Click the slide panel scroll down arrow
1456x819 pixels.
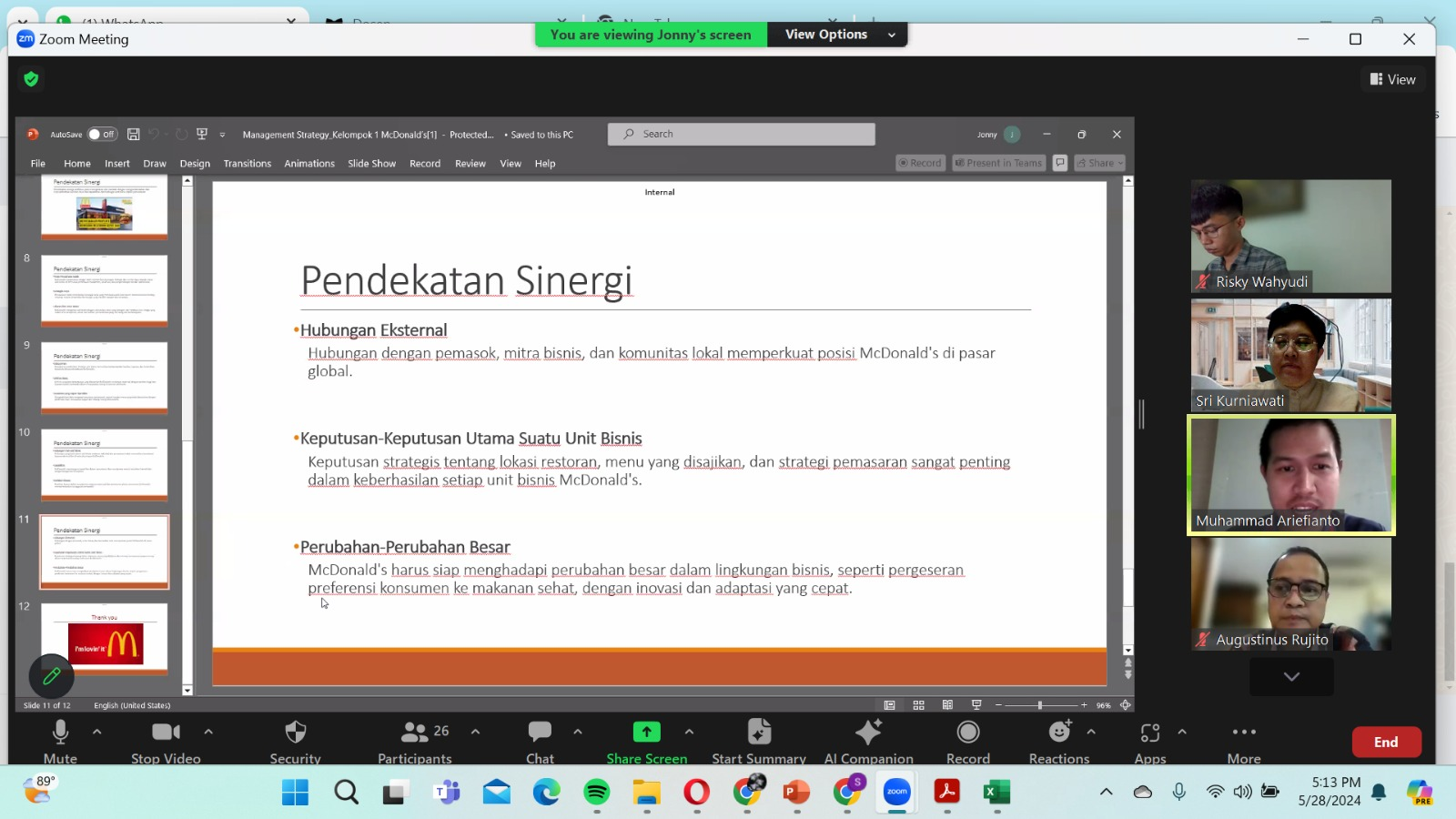187,691
